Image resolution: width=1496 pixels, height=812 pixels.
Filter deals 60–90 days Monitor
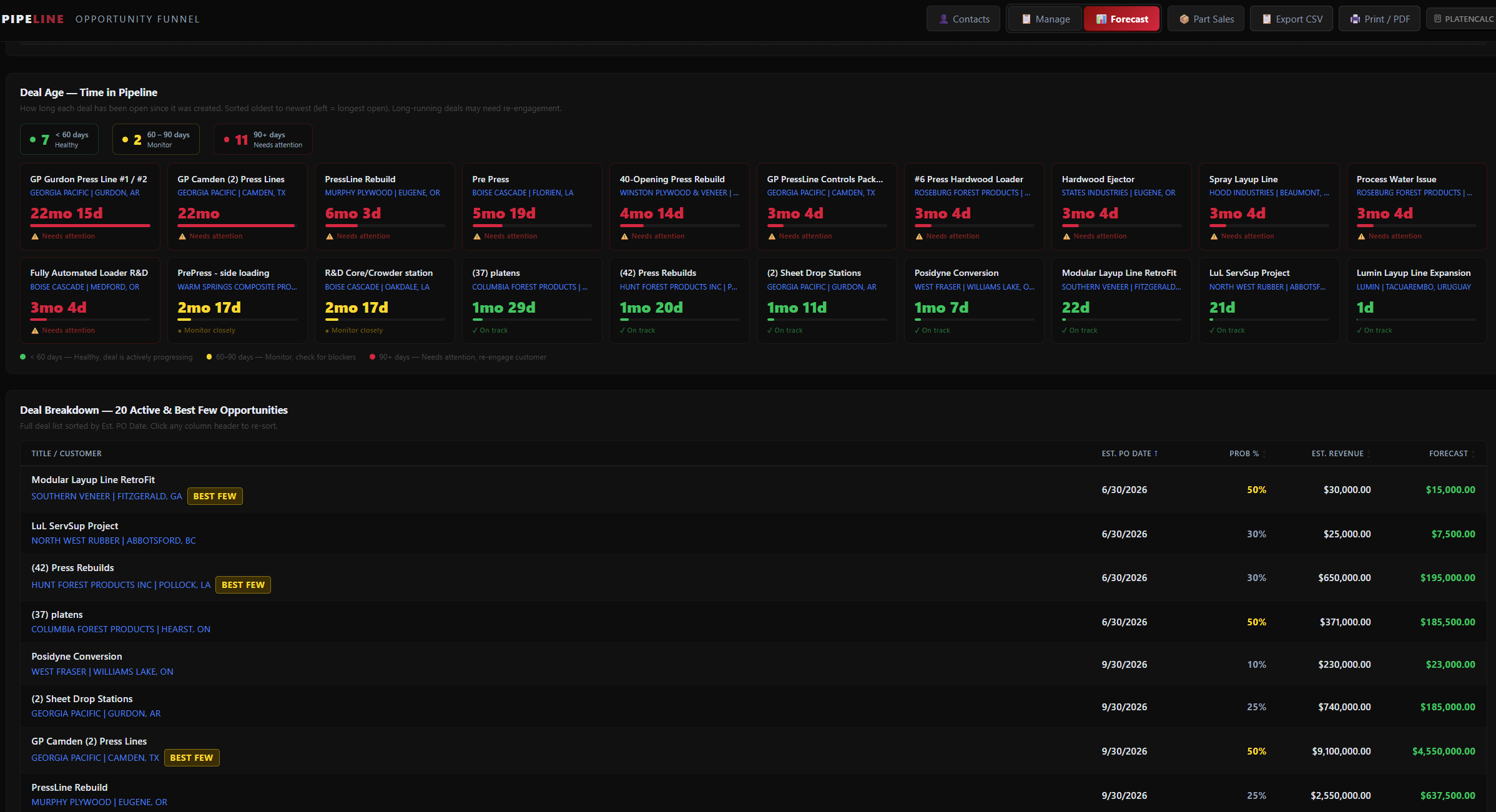(156, 139)
